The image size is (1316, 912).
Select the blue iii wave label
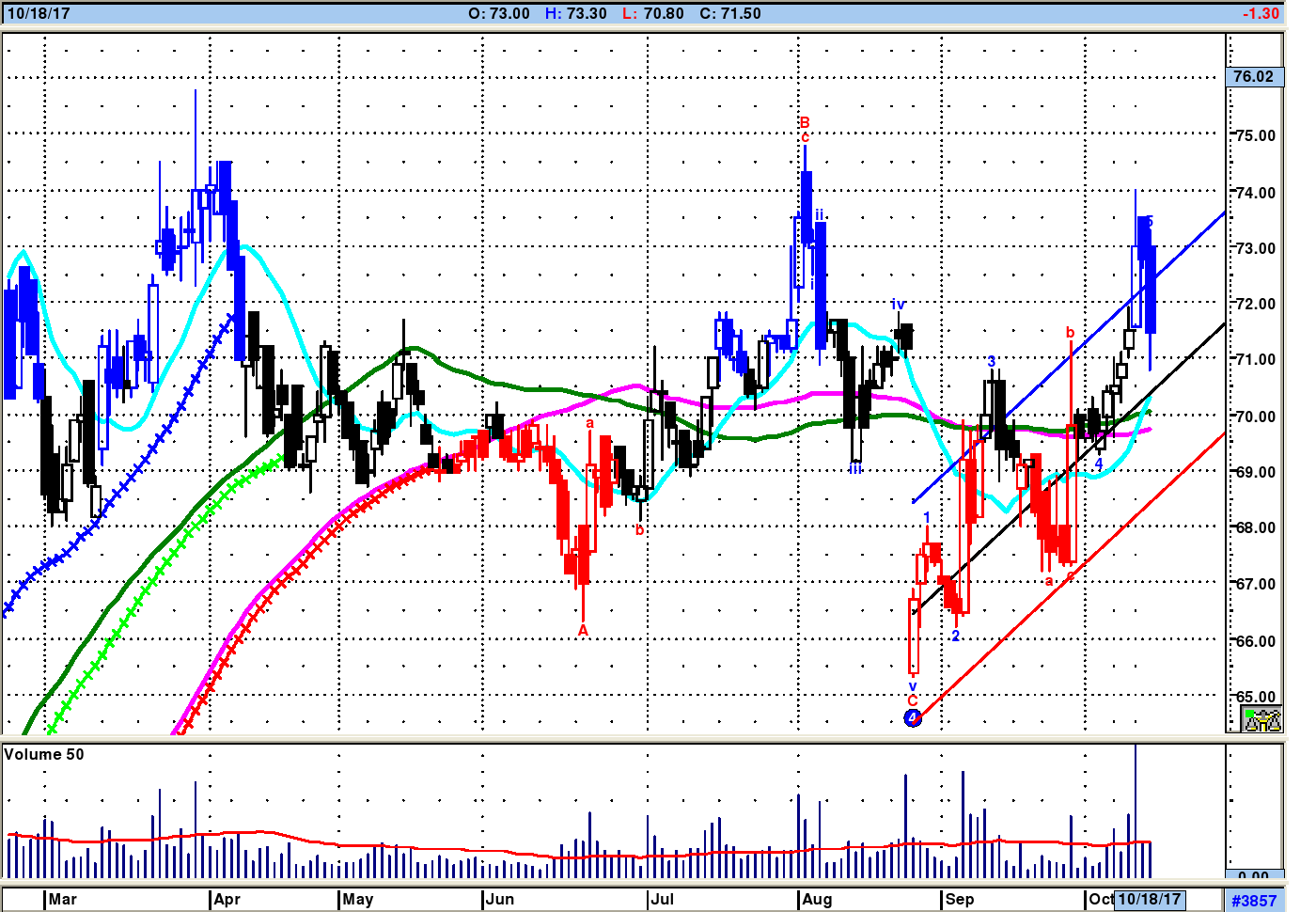tap(854, 467)
